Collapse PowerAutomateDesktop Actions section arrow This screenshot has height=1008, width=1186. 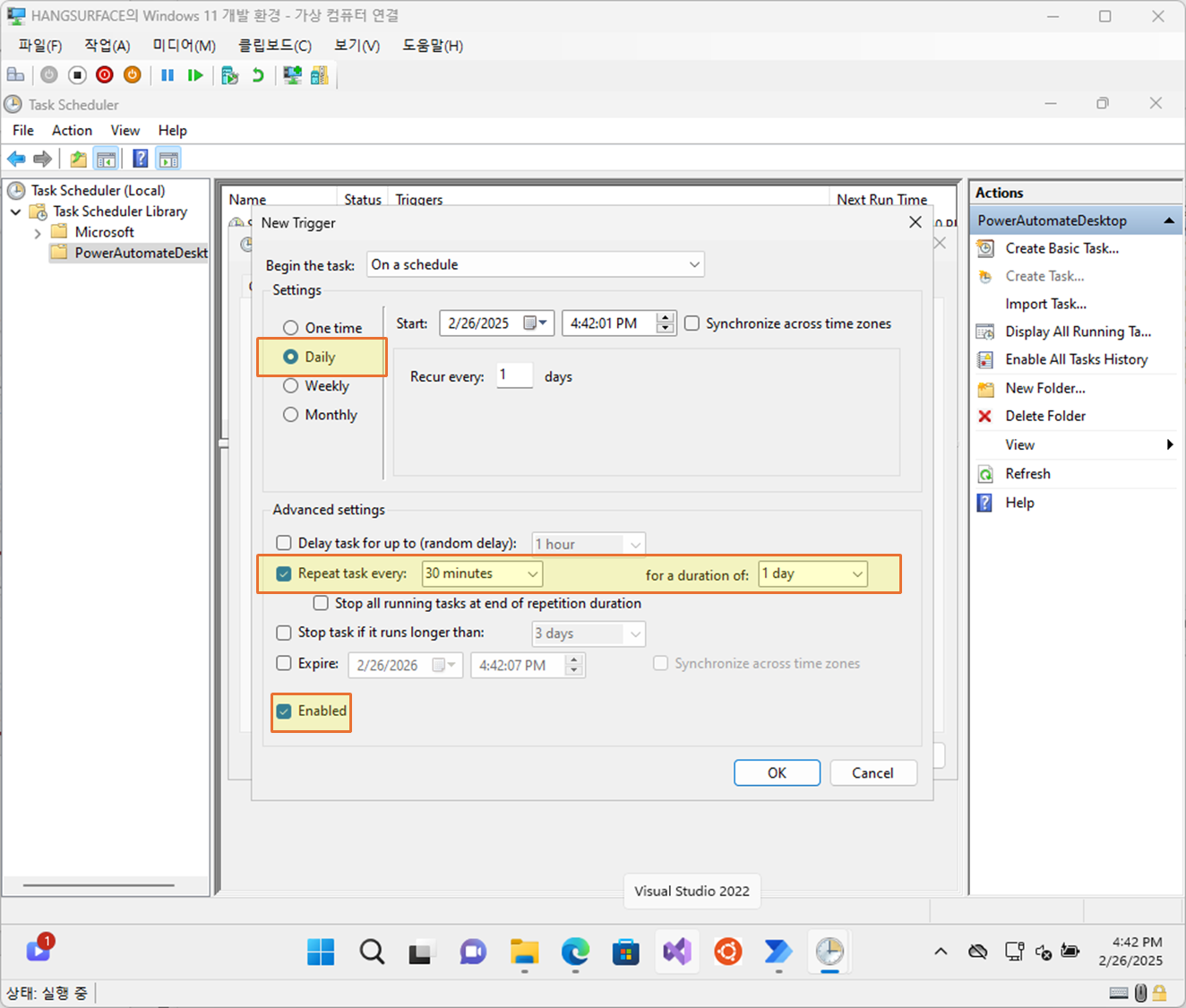pyautogui.click(x=1169, y=220)
